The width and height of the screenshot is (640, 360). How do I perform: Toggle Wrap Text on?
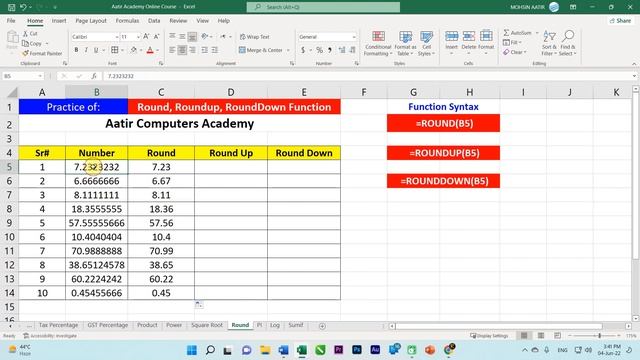255,37
